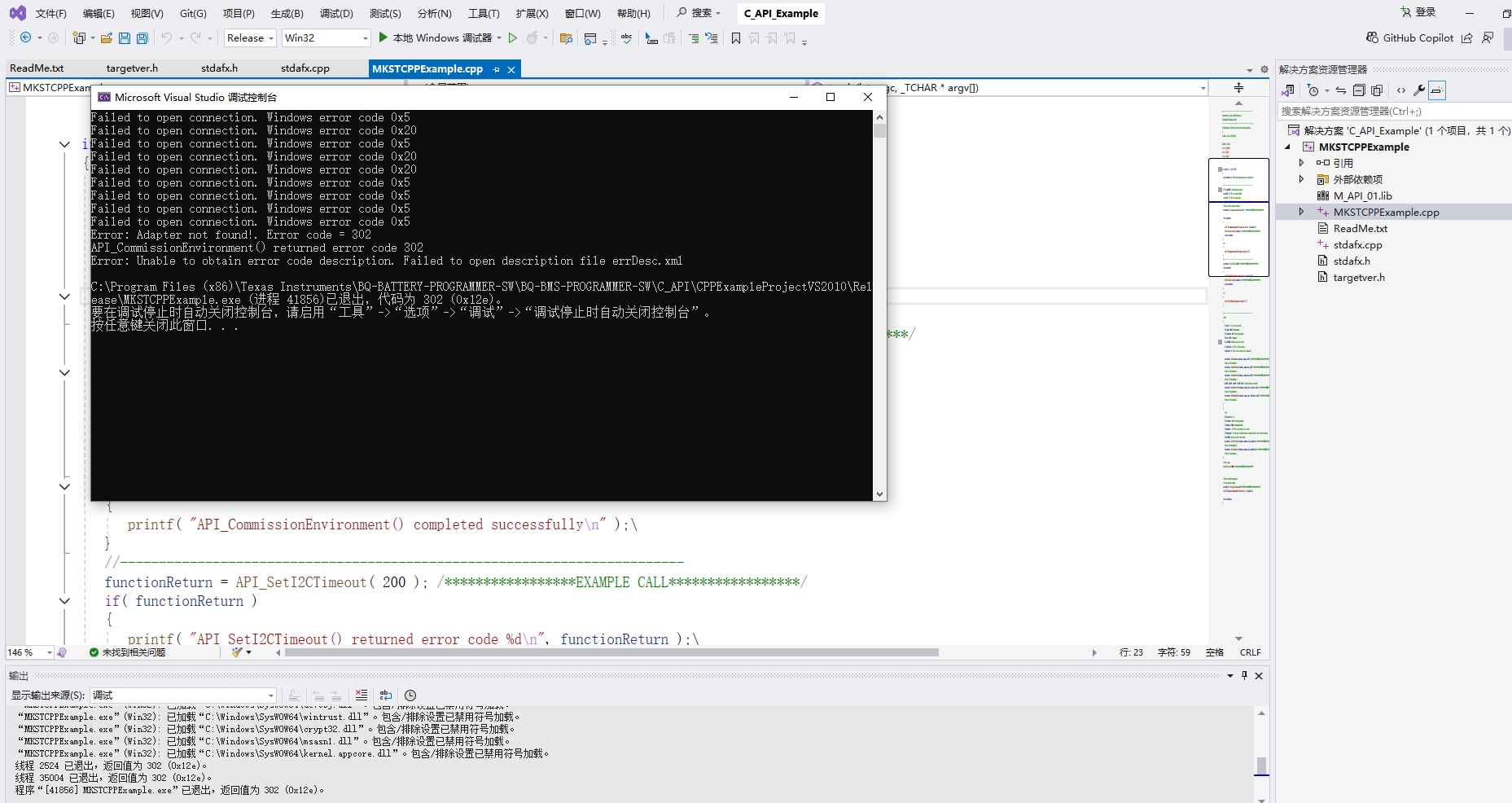Click the code cleanup broom icon

[x=238, y=652]
